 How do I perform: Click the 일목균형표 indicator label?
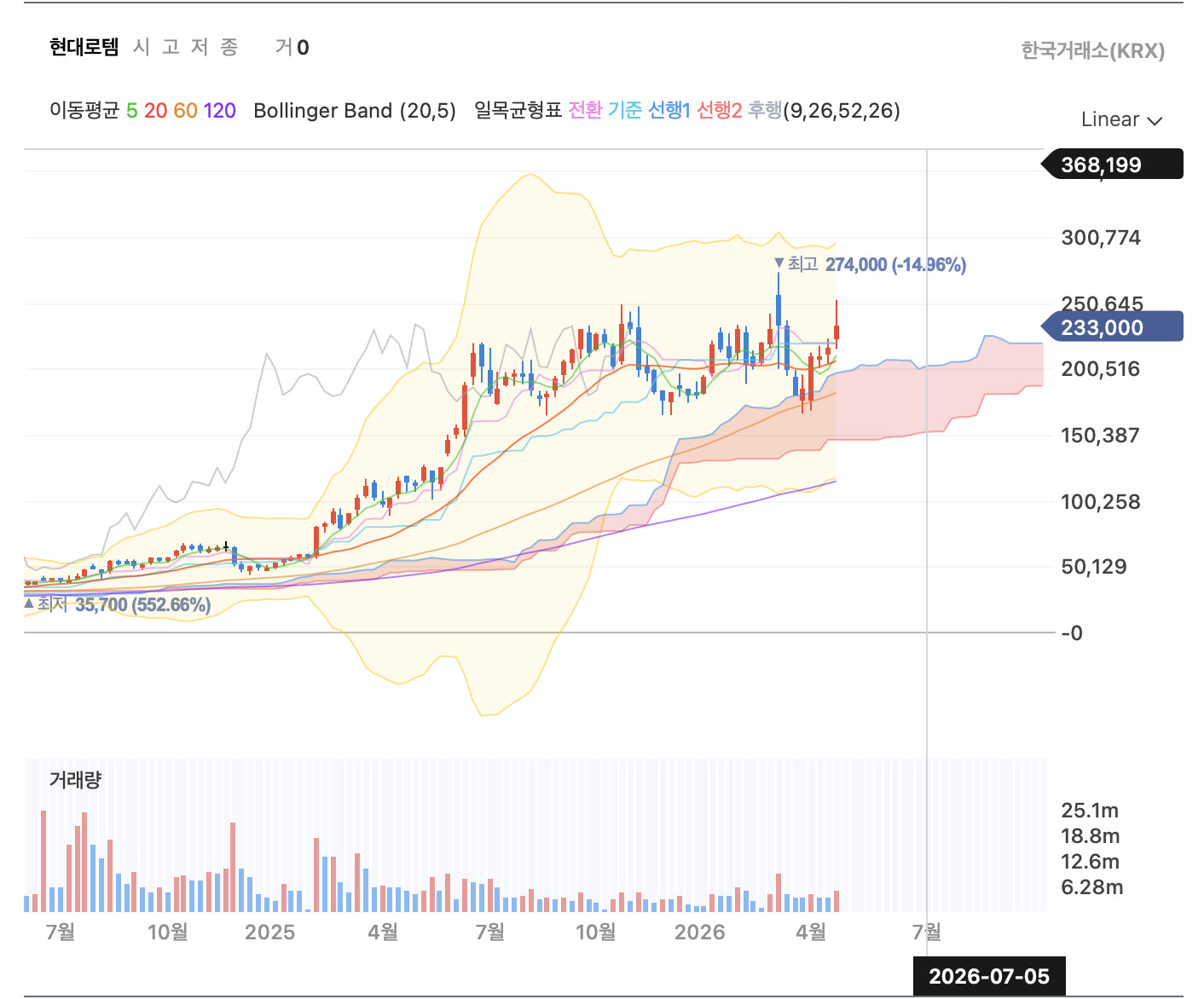point(518,111)
